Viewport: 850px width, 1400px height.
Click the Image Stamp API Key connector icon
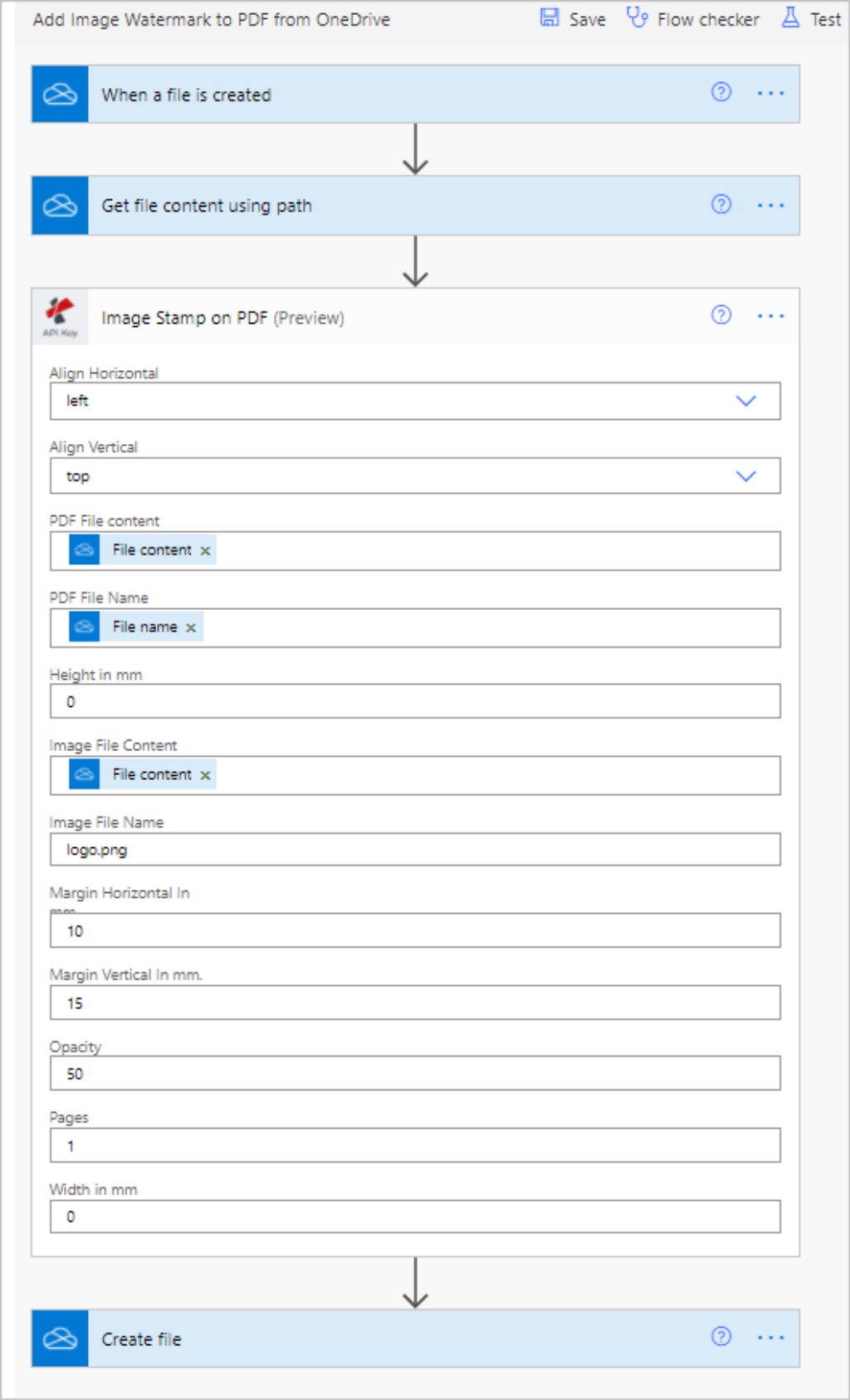59,317
